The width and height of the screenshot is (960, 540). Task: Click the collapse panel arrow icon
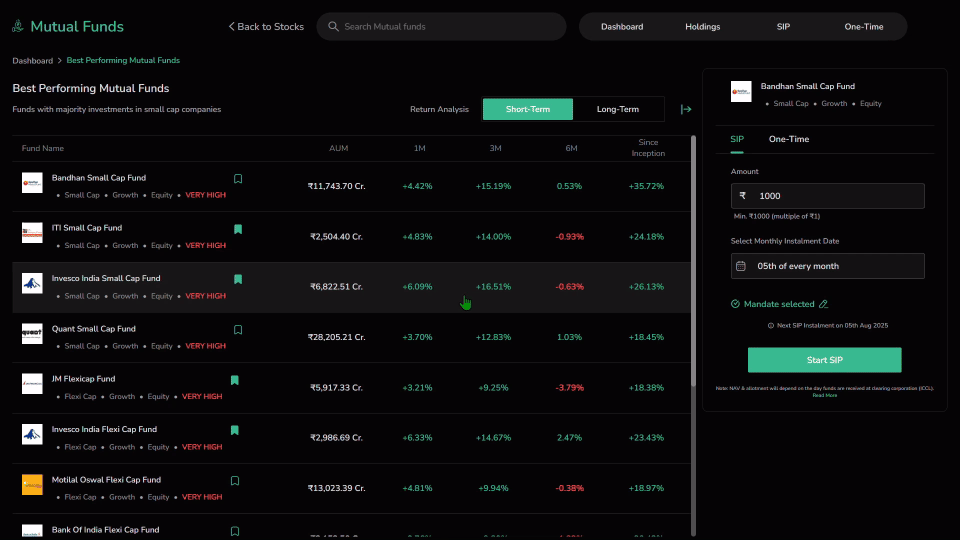(686, 110)
